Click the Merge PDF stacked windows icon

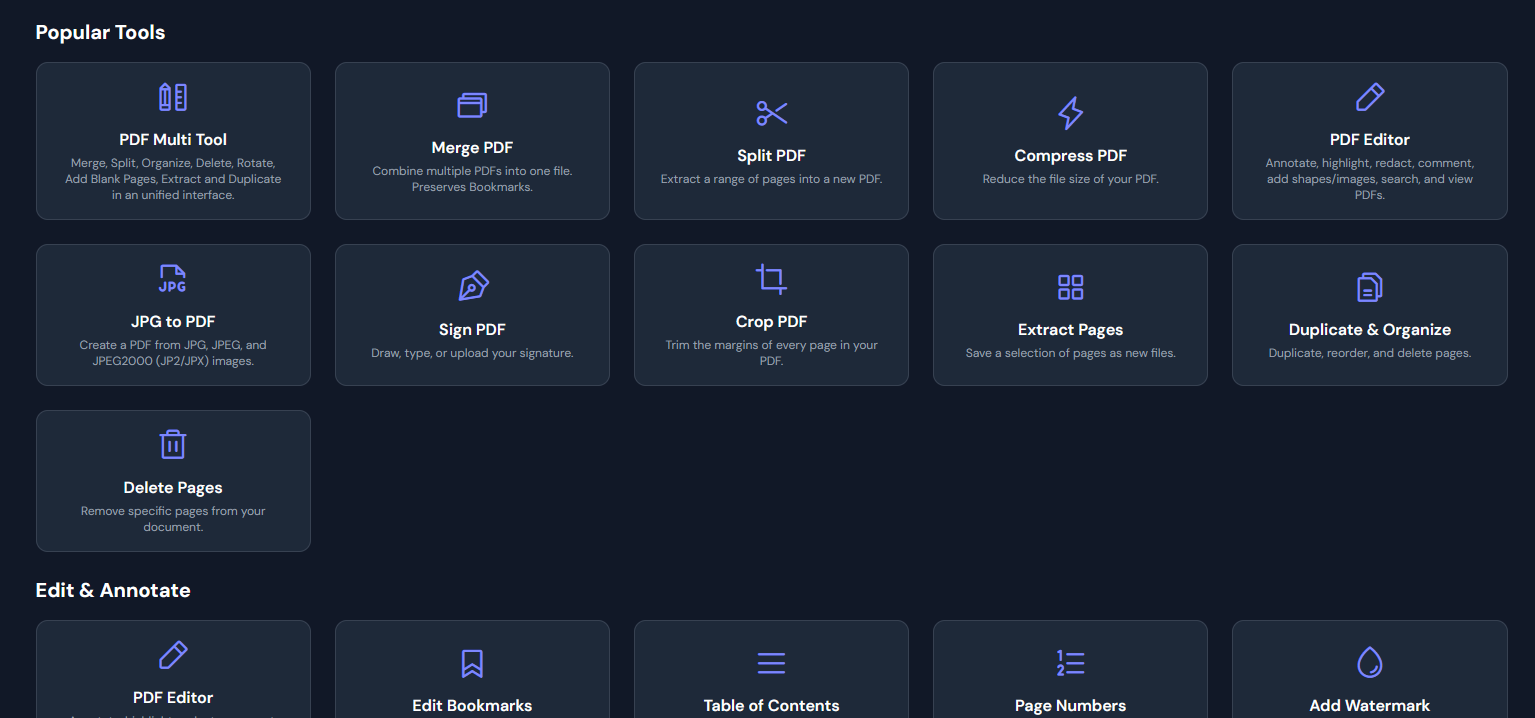coord(472,105)
